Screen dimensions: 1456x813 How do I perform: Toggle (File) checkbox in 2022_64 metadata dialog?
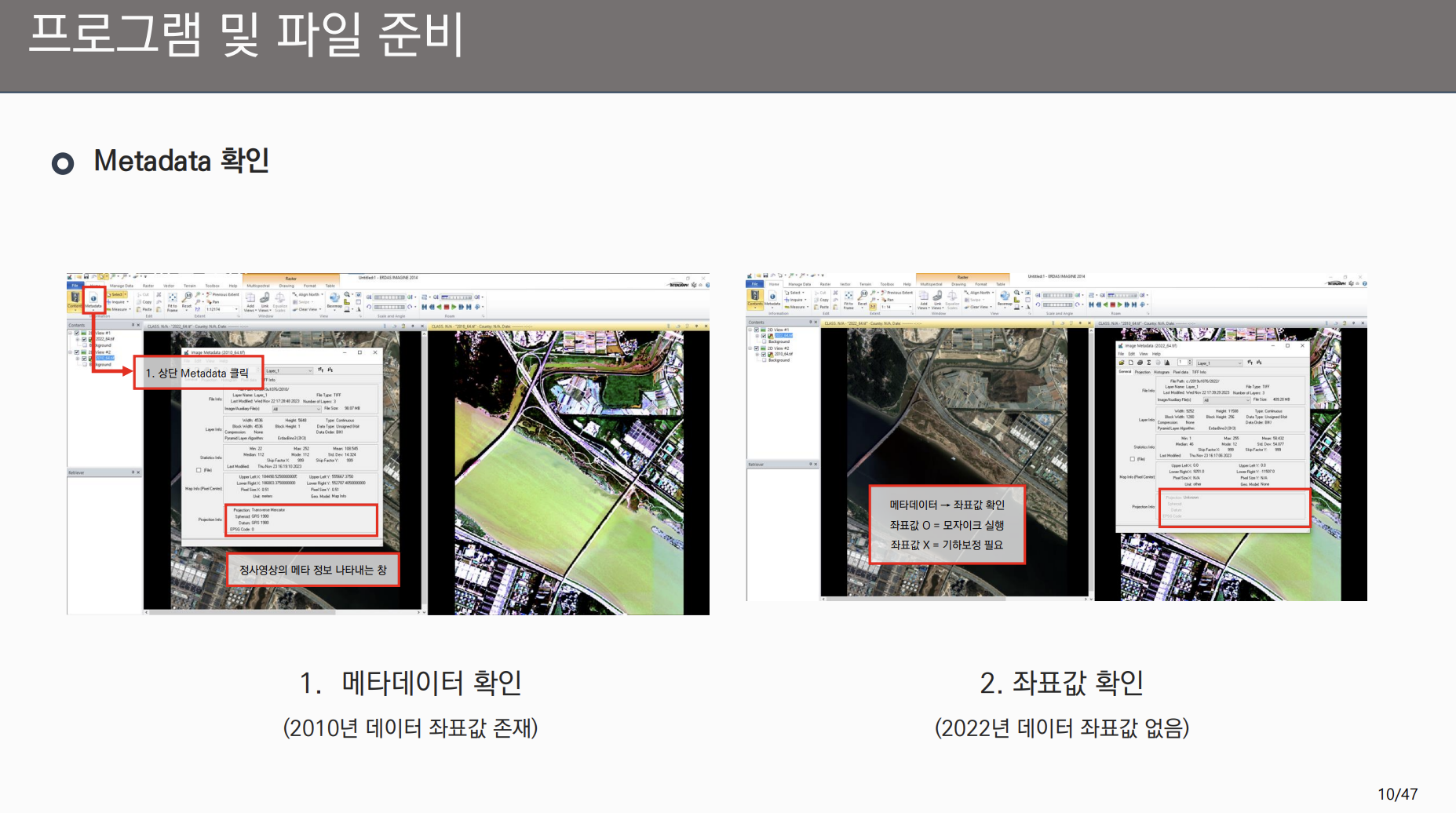tap(1133, 459)
